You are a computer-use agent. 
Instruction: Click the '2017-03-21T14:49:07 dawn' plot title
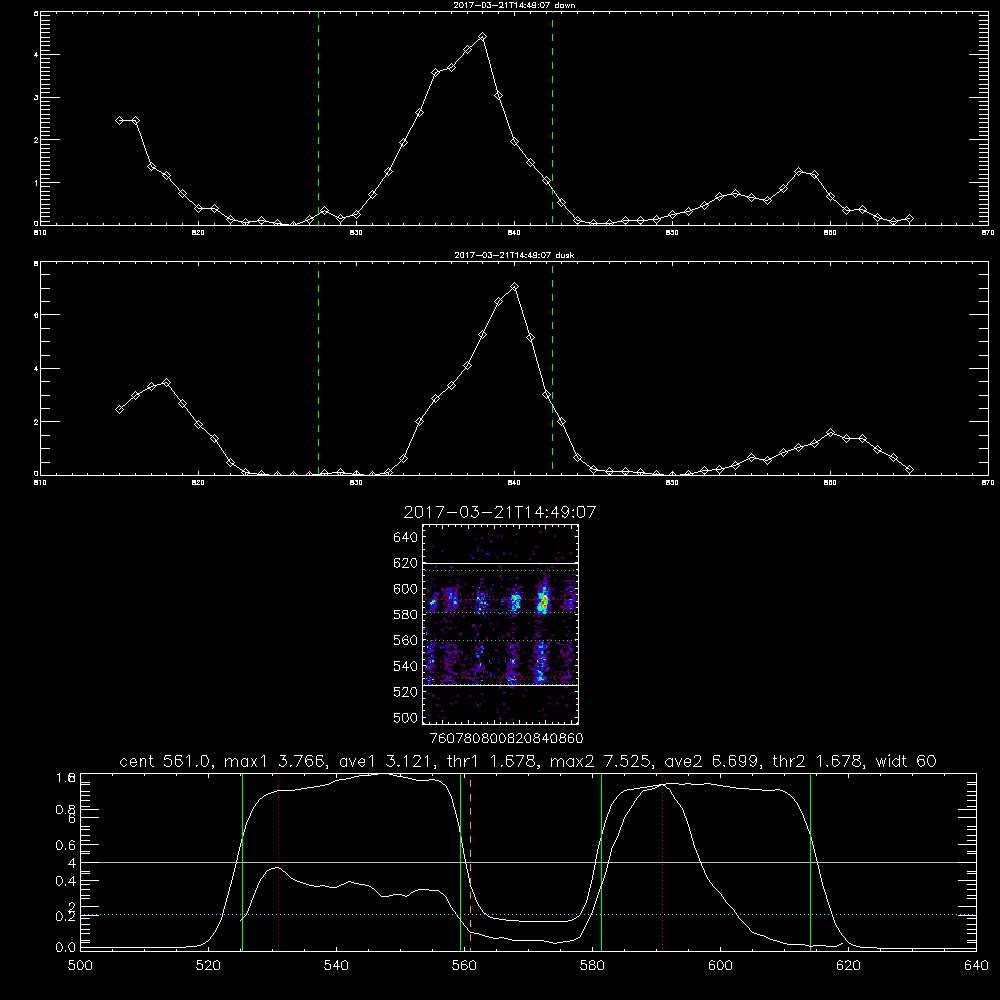coord(513,5)
